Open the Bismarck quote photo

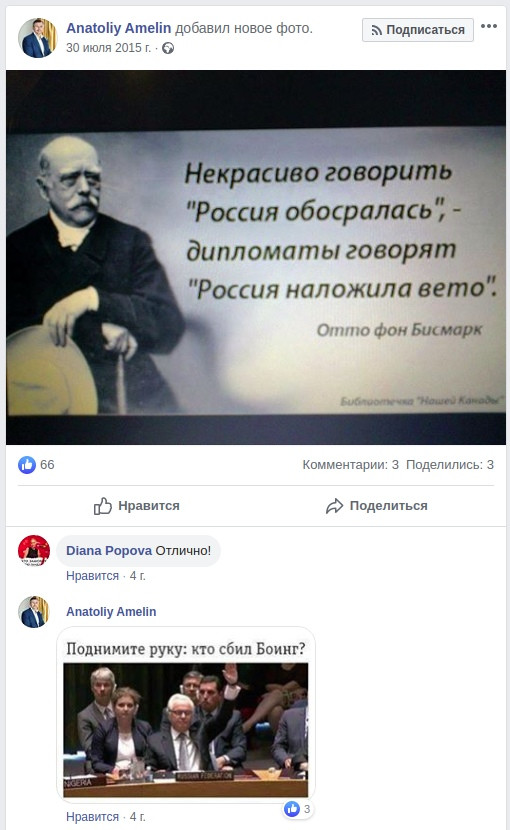tap(256, 257)
